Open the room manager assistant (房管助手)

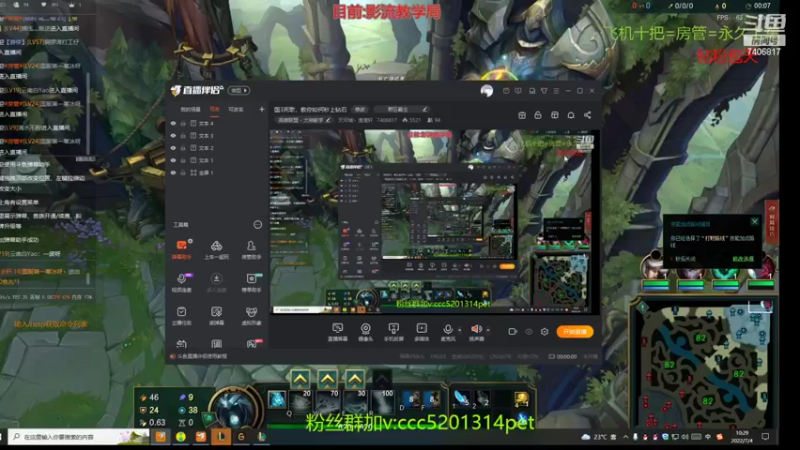(x=251, y=249)
